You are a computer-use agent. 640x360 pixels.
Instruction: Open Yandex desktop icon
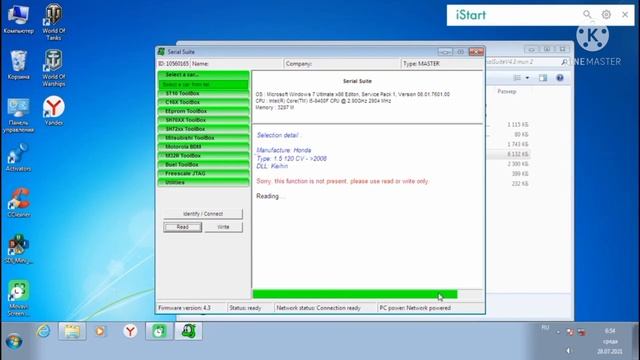[x=53, y=111]
